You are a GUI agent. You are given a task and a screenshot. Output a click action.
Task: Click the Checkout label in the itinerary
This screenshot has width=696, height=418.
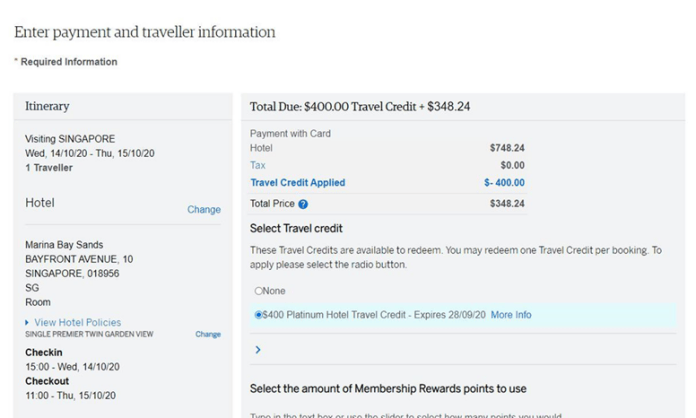[48, 381]
